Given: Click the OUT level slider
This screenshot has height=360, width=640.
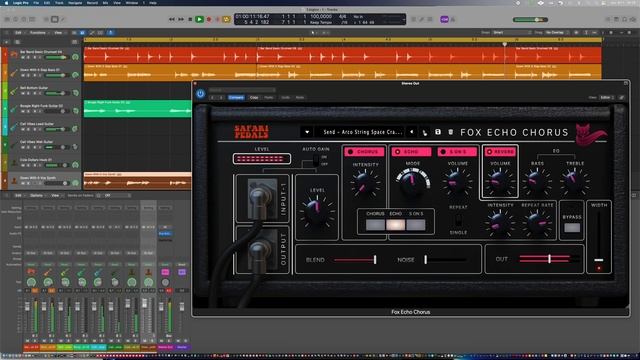Looking at the screenshot, I should [549, 259].
